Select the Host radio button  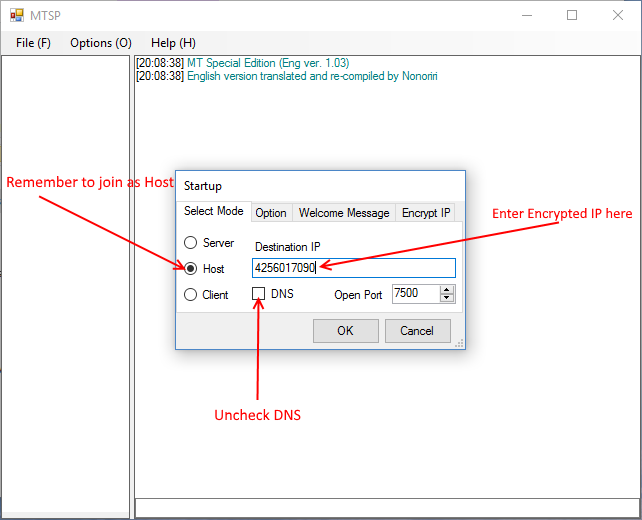coord(190,269)
